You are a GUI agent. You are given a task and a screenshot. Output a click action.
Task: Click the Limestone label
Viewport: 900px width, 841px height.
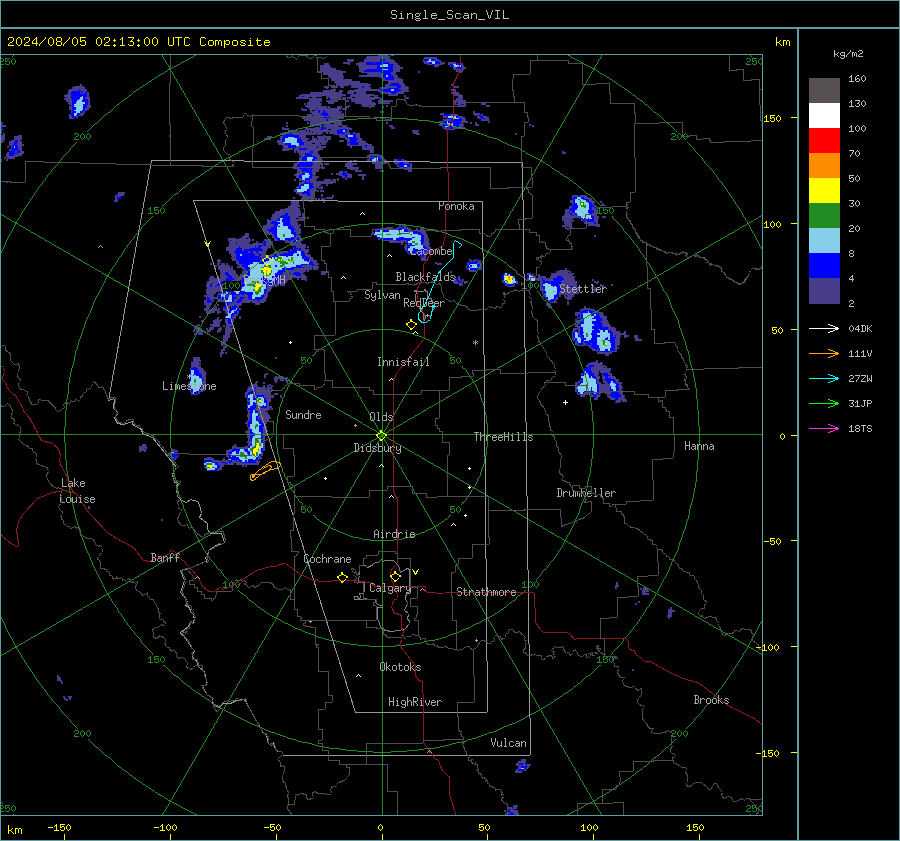189,386
